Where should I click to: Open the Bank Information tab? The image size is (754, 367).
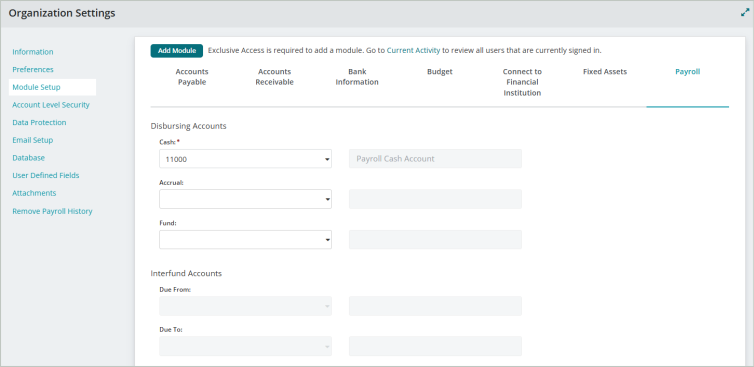coord(357,77)
